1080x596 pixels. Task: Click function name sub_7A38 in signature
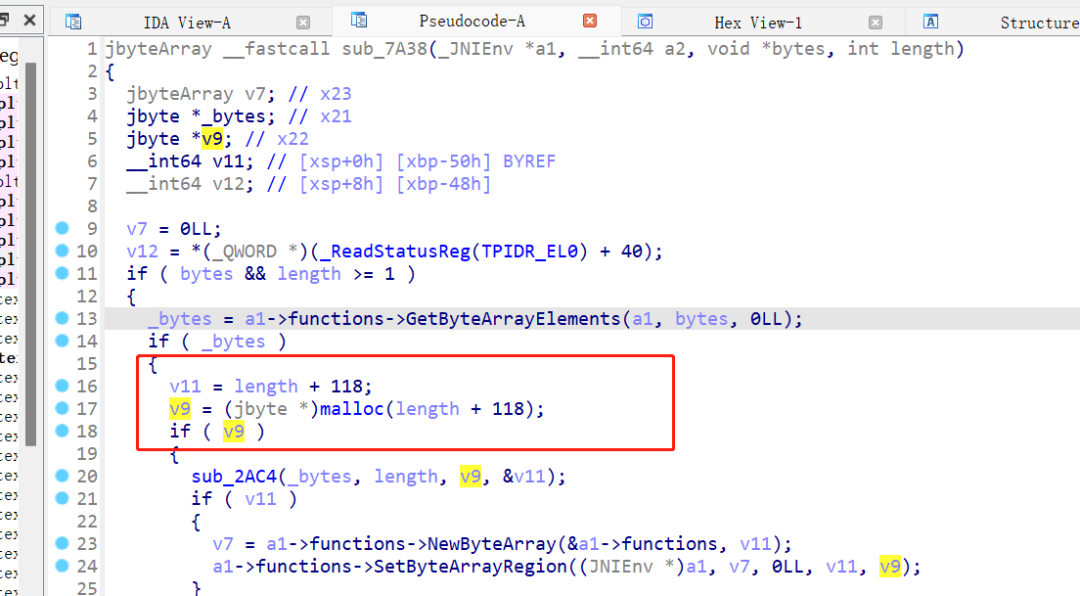(384, 49)
